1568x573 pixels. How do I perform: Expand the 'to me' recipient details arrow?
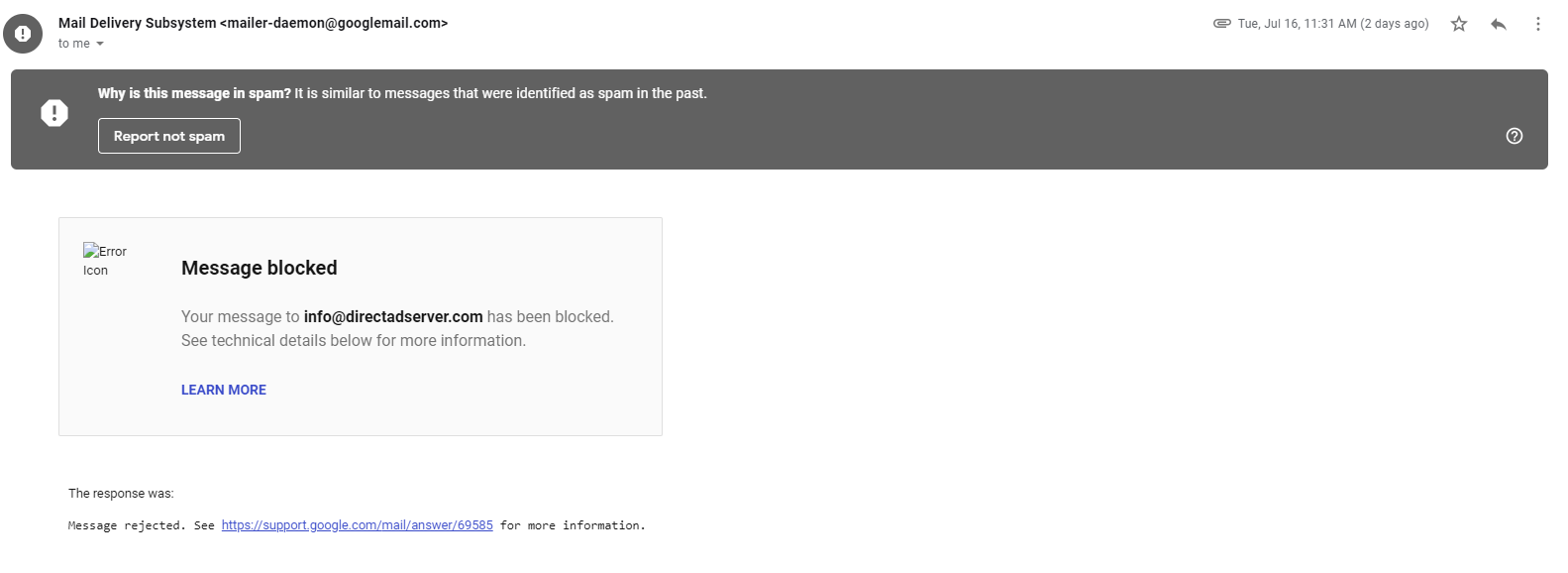pos(100,44)
